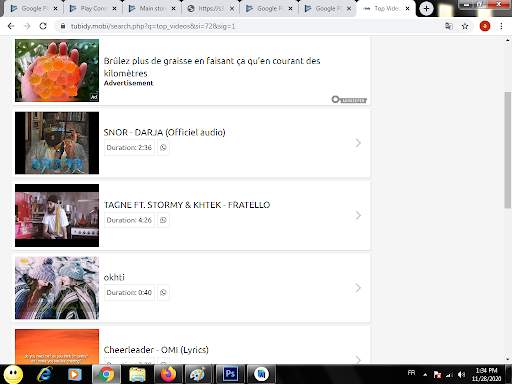512x384 pixels.
Task: Open the Brûlez plus de graisse ad
Action: point(212,67)
